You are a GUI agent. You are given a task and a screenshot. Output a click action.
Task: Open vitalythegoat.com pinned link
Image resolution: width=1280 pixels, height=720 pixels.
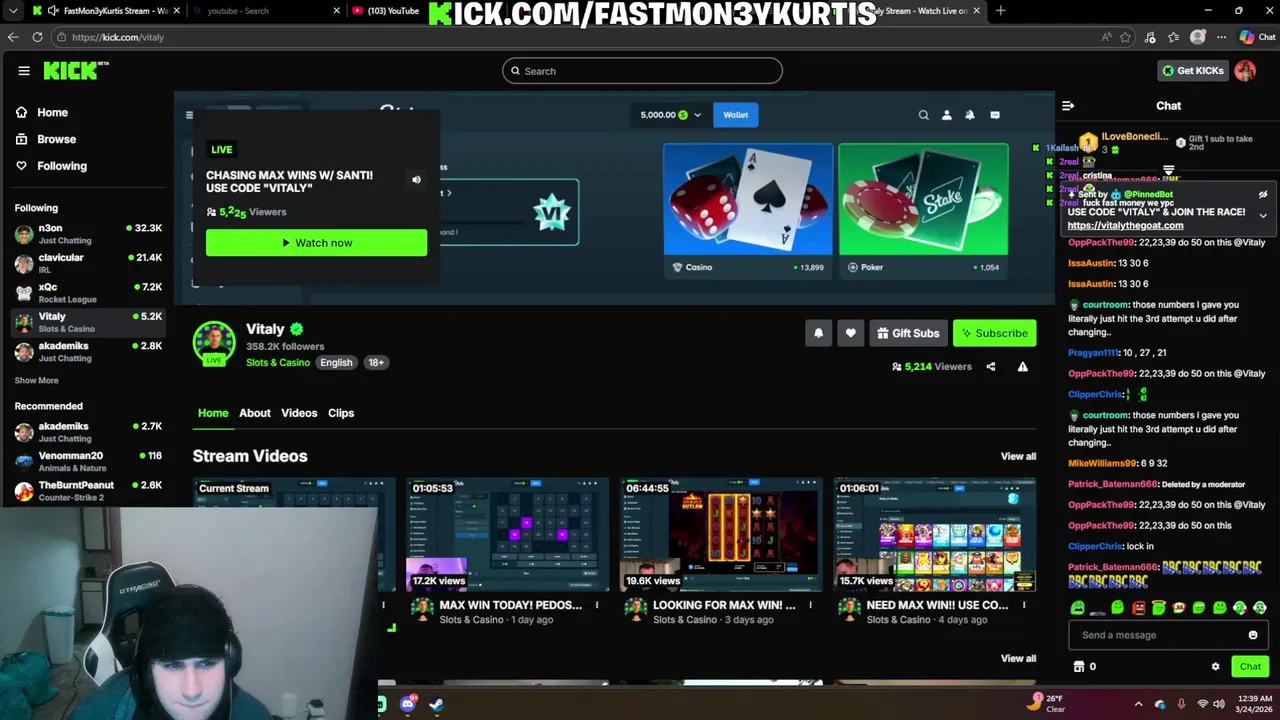(1125, 226)
